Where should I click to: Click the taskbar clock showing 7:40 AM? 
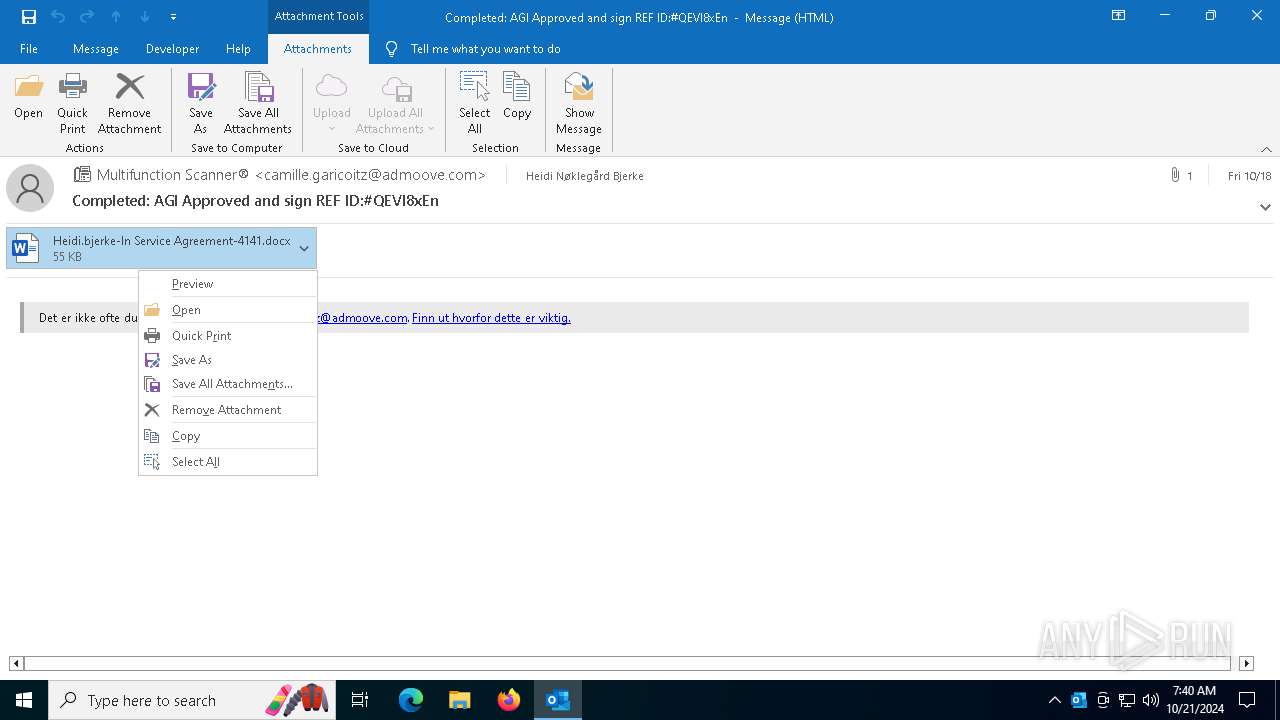click(1194, 700)
